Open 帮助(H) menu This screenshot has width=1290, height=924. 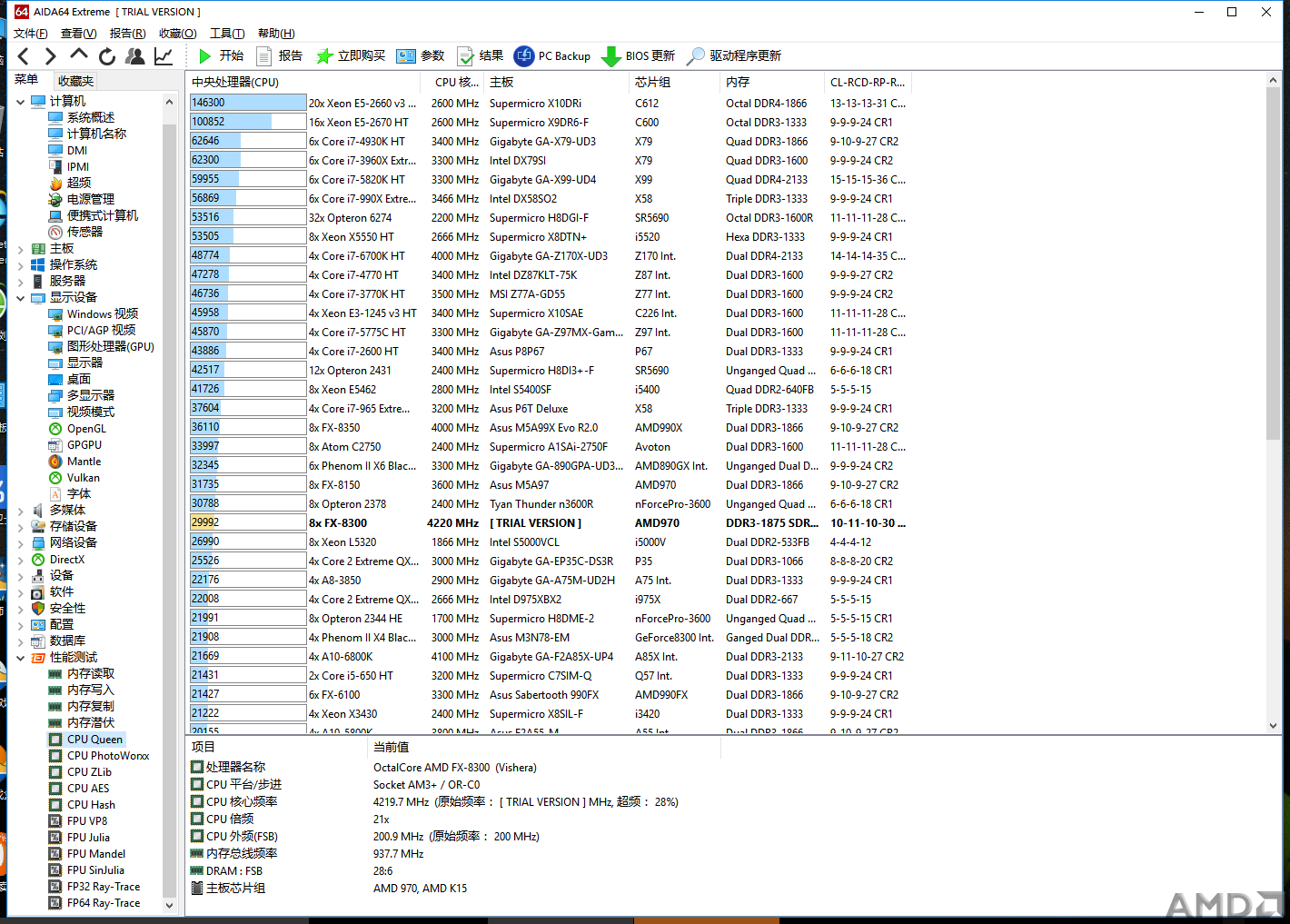(x=276, y=33)
